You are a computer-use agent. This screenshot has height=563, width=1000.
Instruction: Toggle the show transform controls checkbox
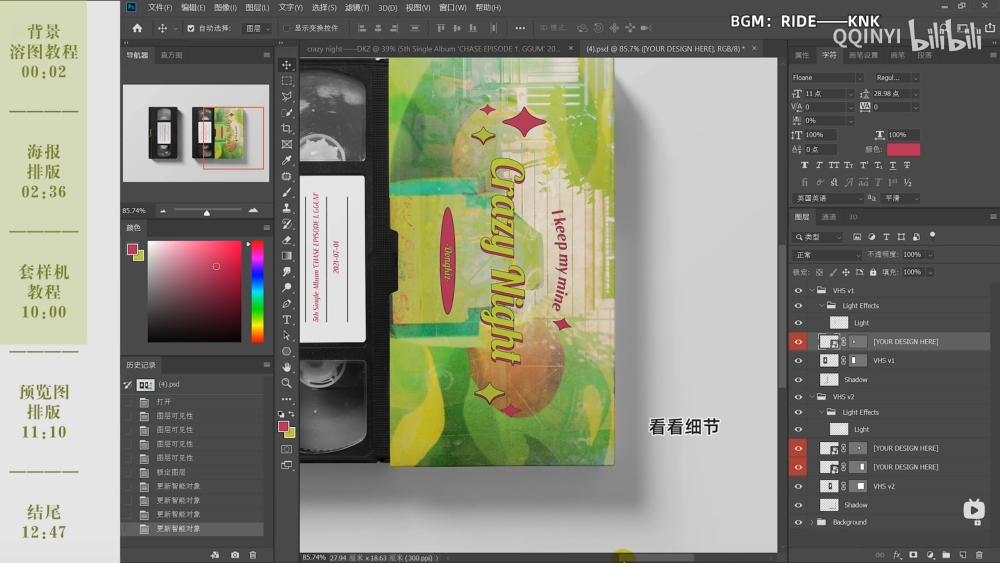(x=286, y=28)
